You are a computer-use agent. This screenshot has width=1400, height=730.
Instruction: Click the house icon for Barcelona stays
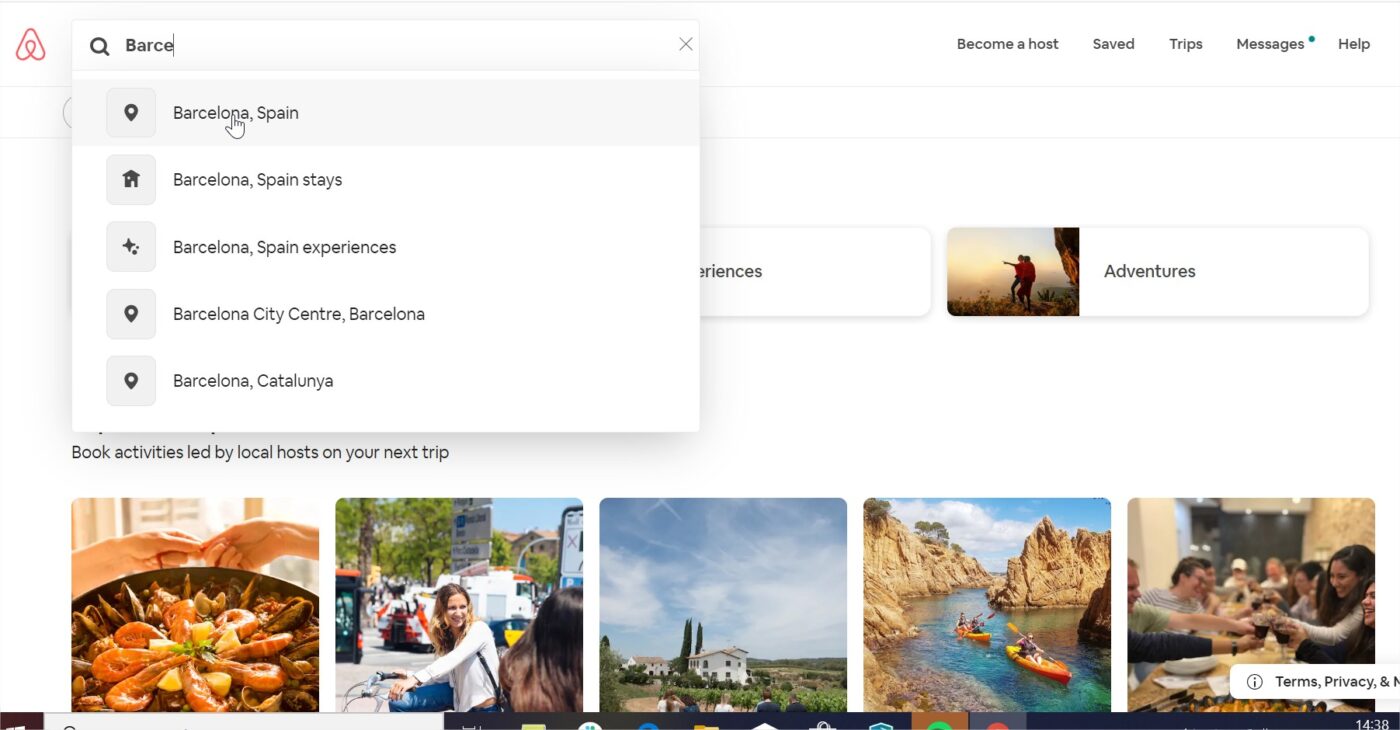131,180
